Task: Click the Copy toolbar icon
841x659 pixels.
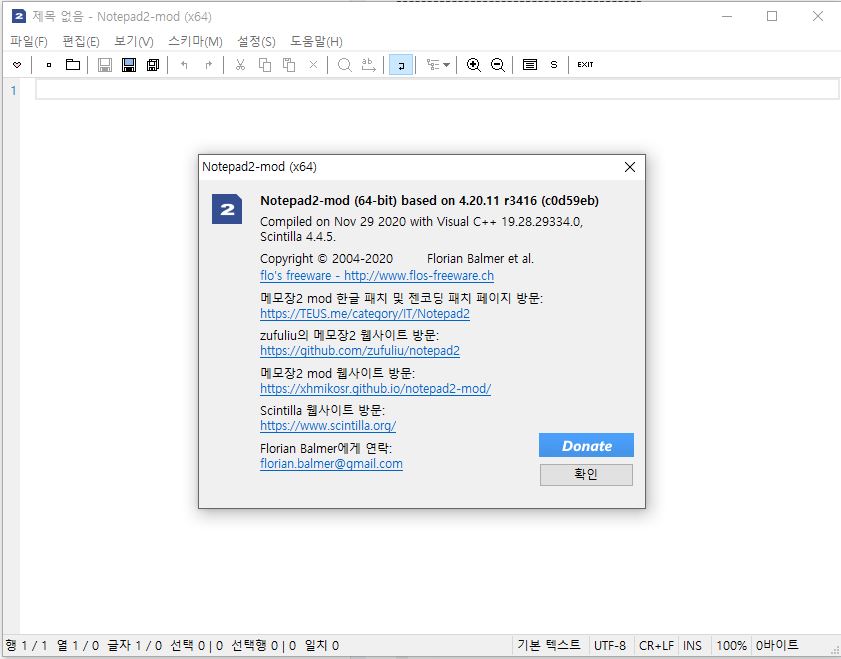Action: [x=264, y=65]
